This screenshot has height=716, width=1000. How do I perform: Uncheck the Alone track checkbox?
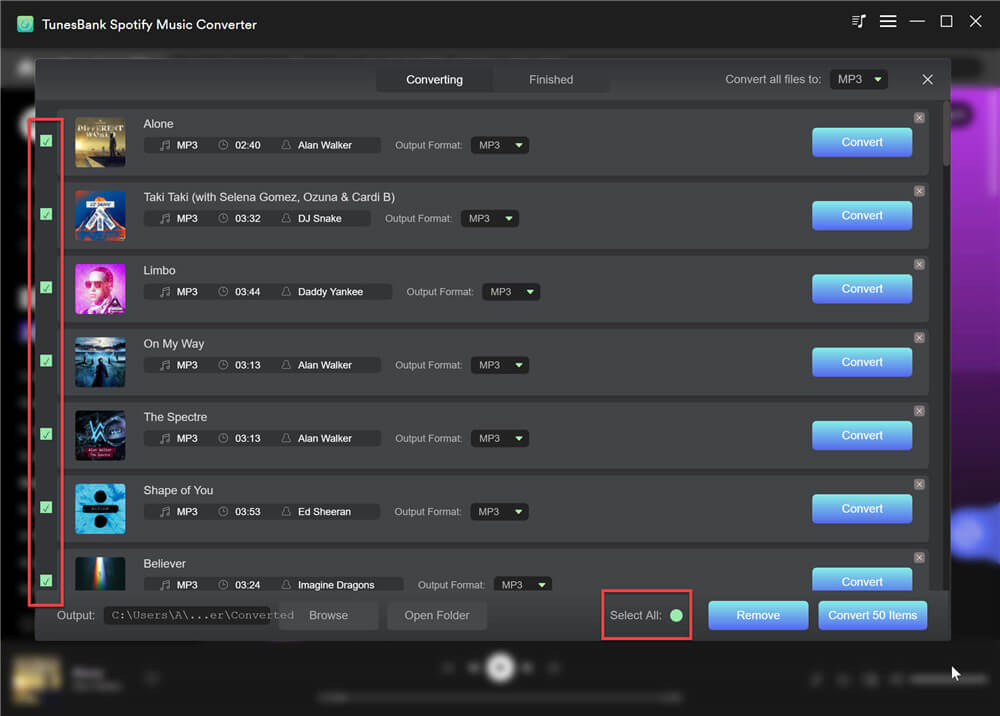(x=46, y=141)
